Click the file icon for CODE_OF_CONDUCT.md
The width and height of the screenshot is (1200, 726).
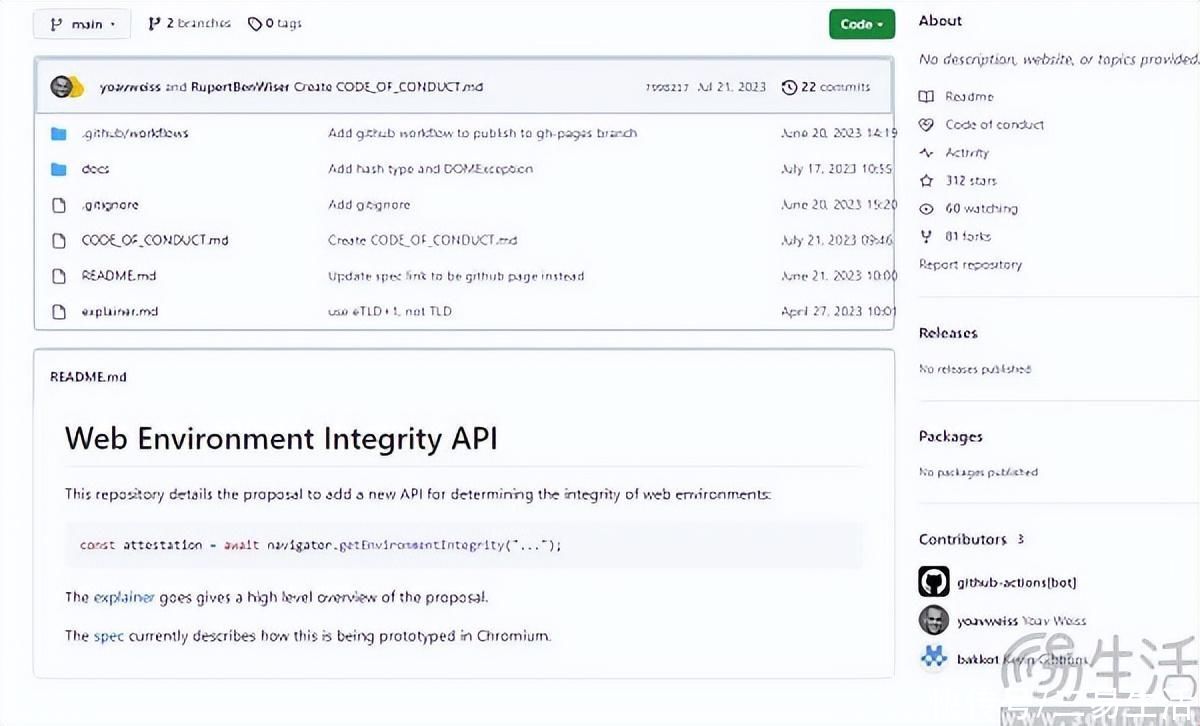(59, 240)
